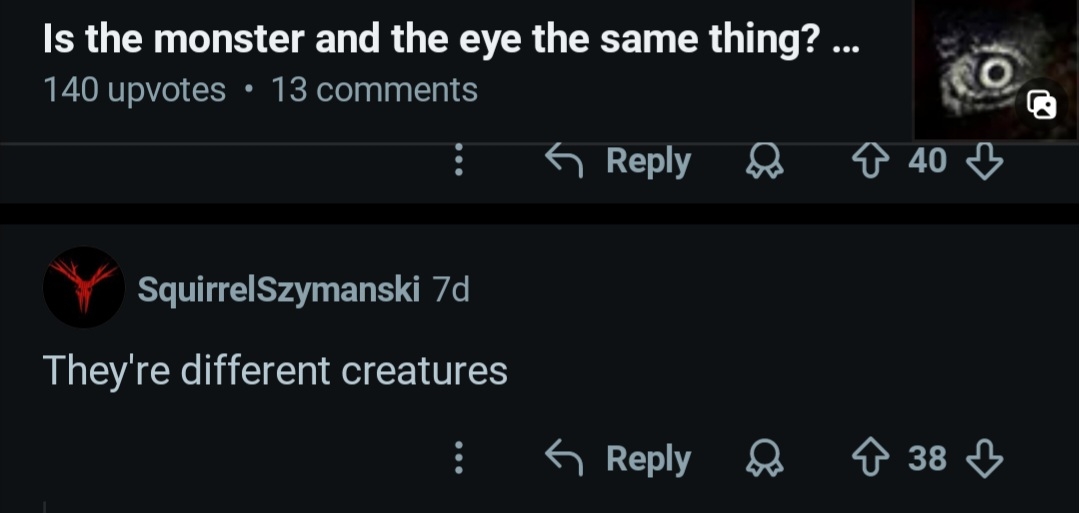The width and height of the screenshot is (1079, 513).
Task: Open the gallery icon on post thumbnail
Action: (x=1042, y=103)
